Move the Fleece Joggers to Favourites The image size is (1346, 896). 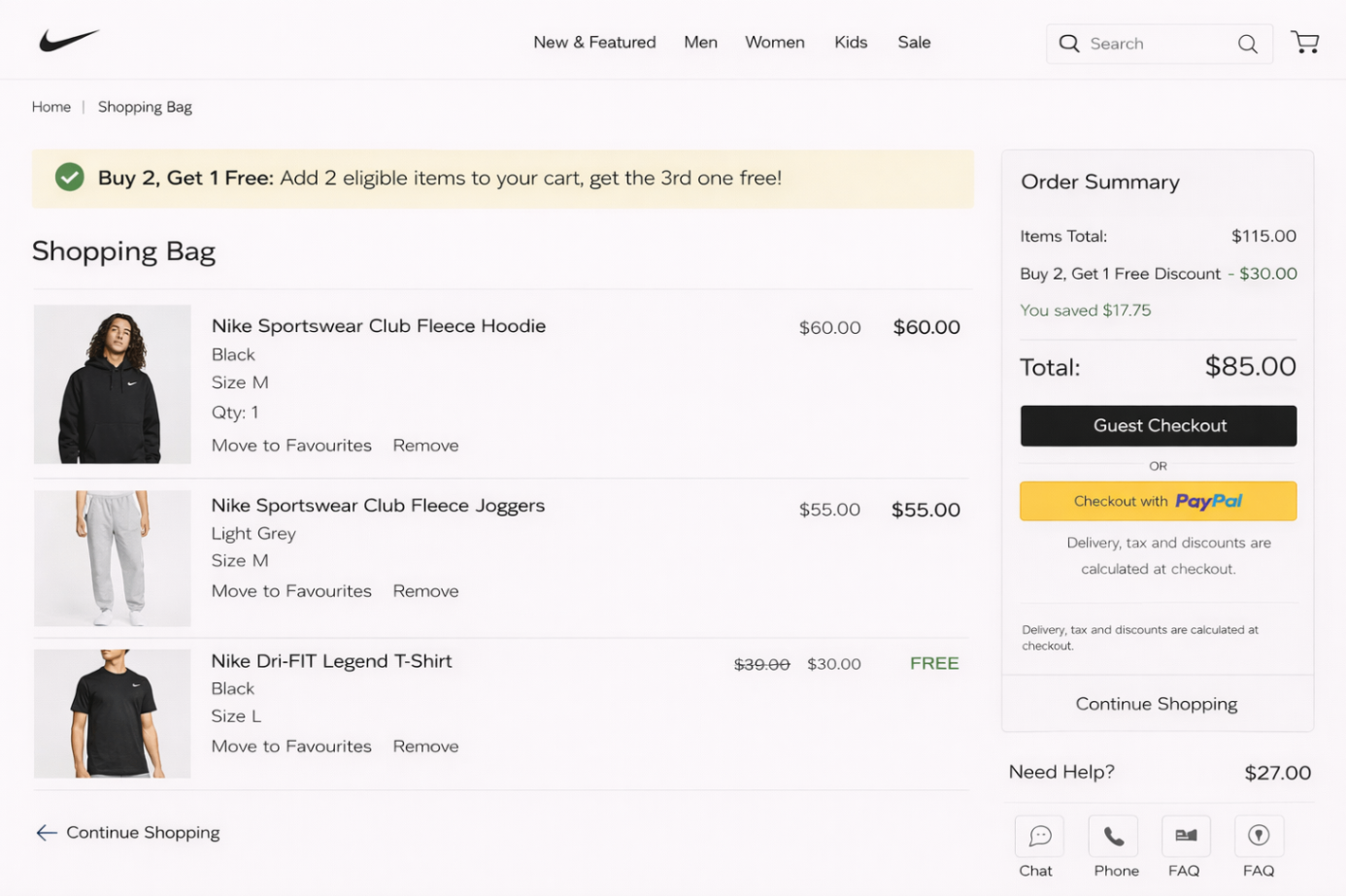click(291, 590)
